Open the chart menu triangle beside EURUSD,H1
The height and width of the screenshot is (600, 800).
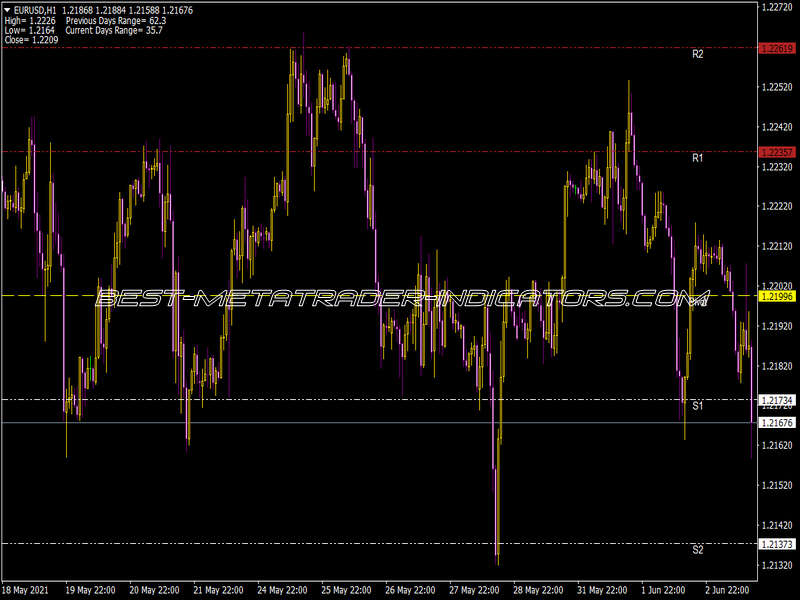(x=7, y=10)
